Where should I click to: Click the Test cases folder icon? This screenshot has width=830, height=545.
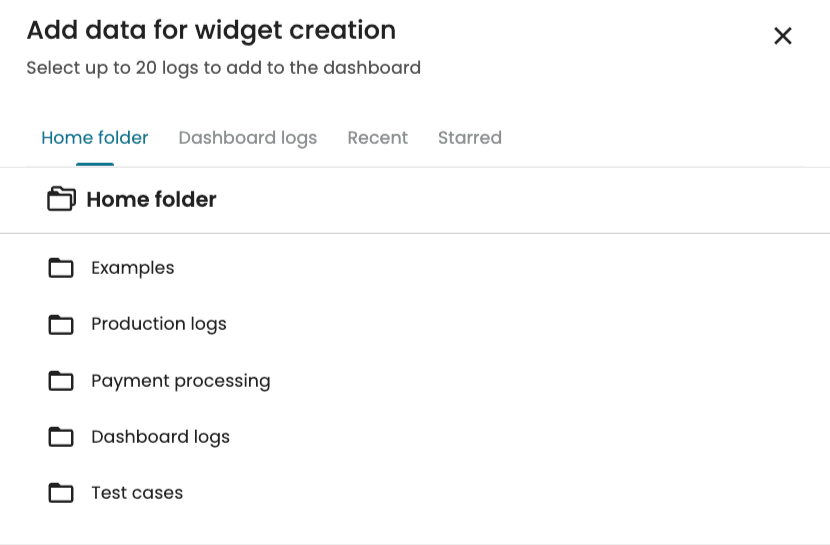click(x=61, y=493)
